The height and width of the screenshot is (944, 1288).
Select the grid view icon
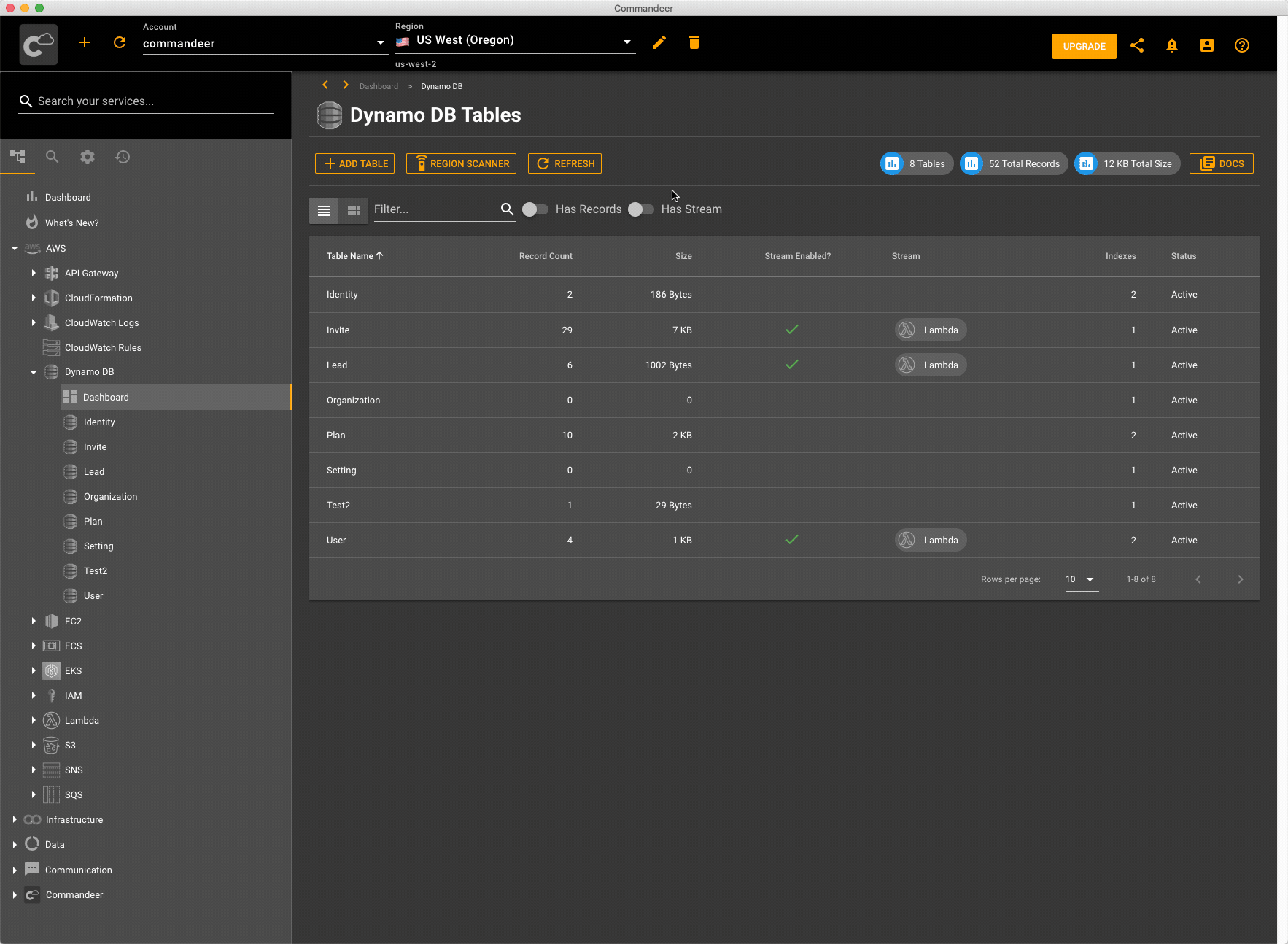coord(354,210)
